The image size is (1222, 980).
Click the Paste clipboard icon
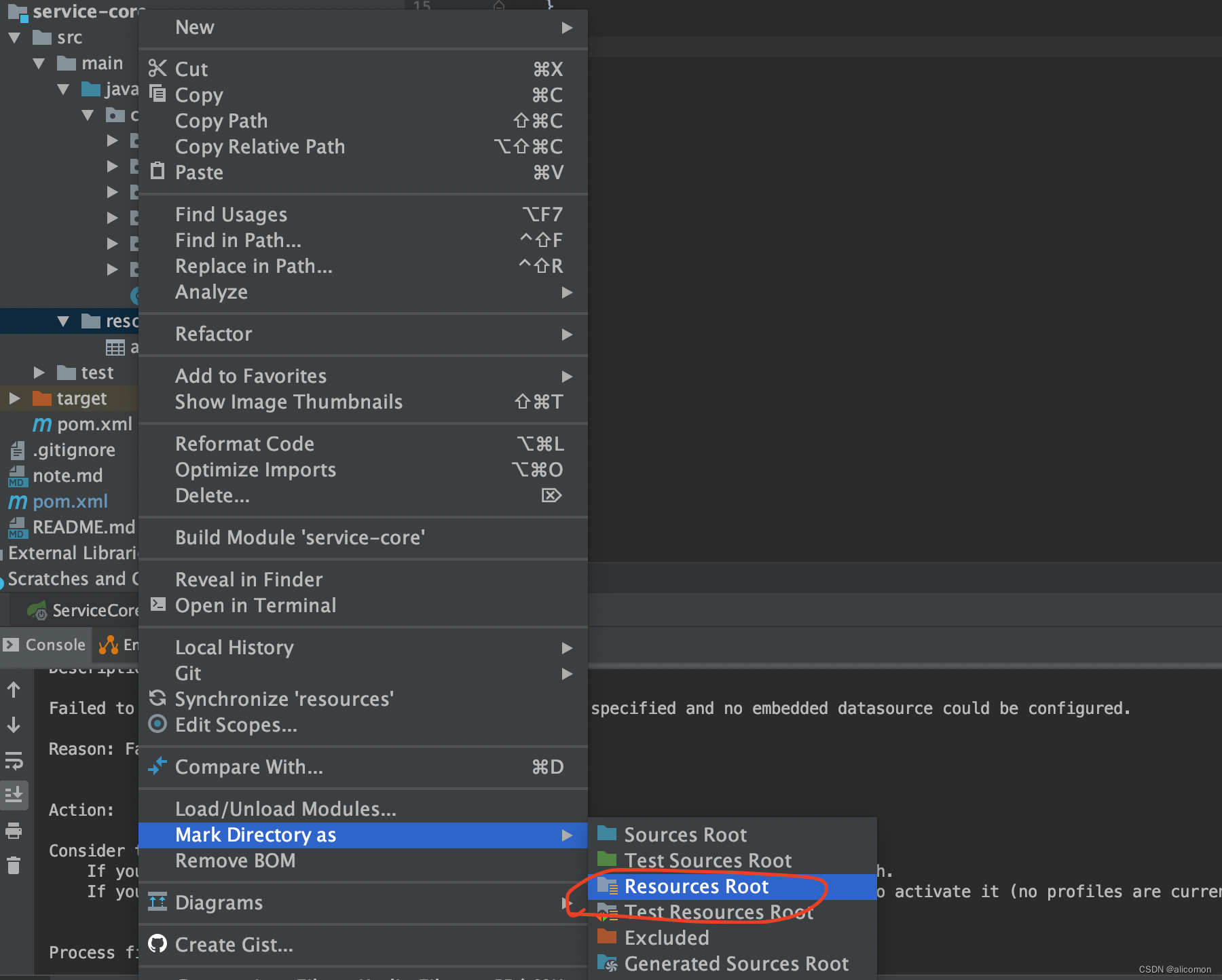(158, 170)
